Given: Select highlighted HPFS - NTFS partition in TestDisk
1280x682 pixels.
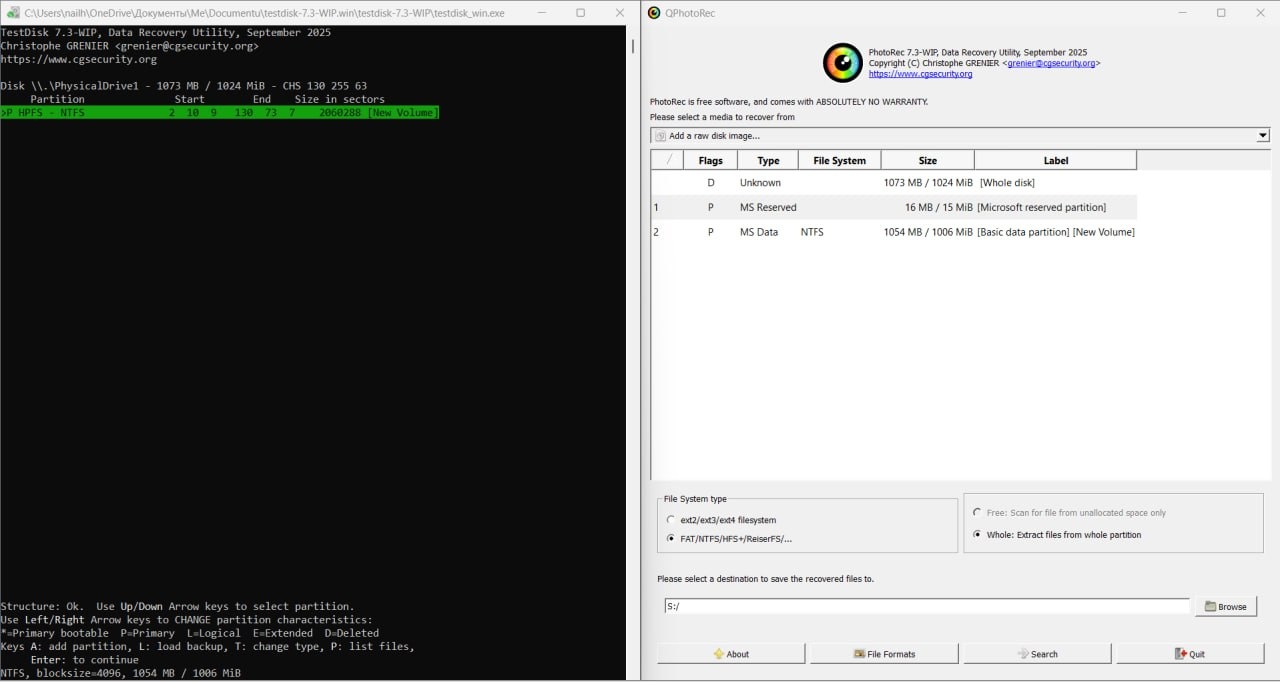Looking at the screenshot, I should (x=220, y=113).
